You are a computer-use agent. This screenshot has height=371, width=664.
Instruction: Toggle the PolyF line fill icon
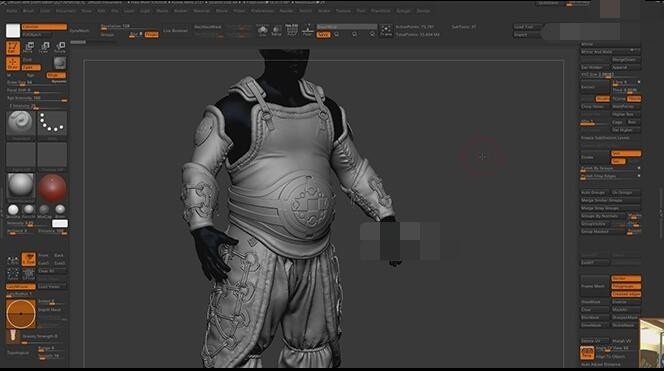click(x=292, y=30)
